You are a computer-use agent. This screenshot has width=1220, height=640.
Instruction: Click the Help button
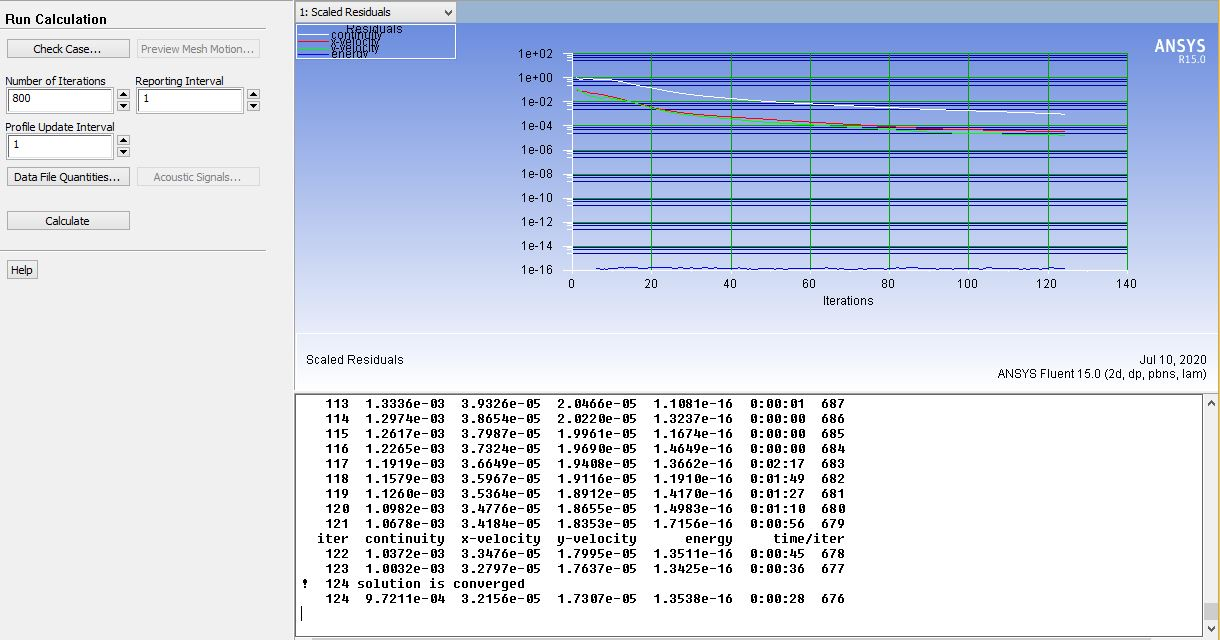click(x=21, y=269)
